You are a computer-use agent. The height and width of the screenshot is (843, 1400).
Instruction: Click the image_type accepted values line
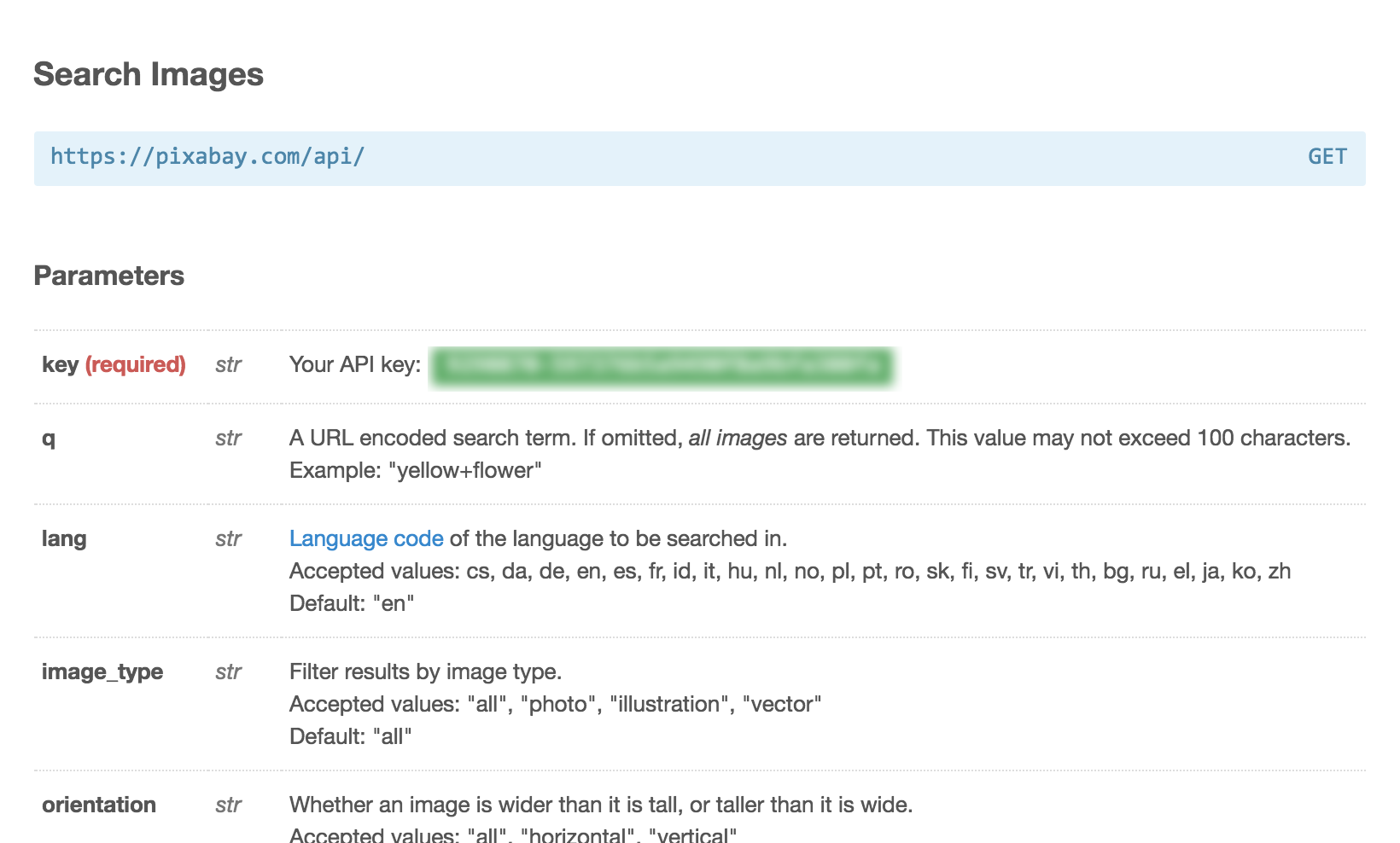[x=555, y=704]
